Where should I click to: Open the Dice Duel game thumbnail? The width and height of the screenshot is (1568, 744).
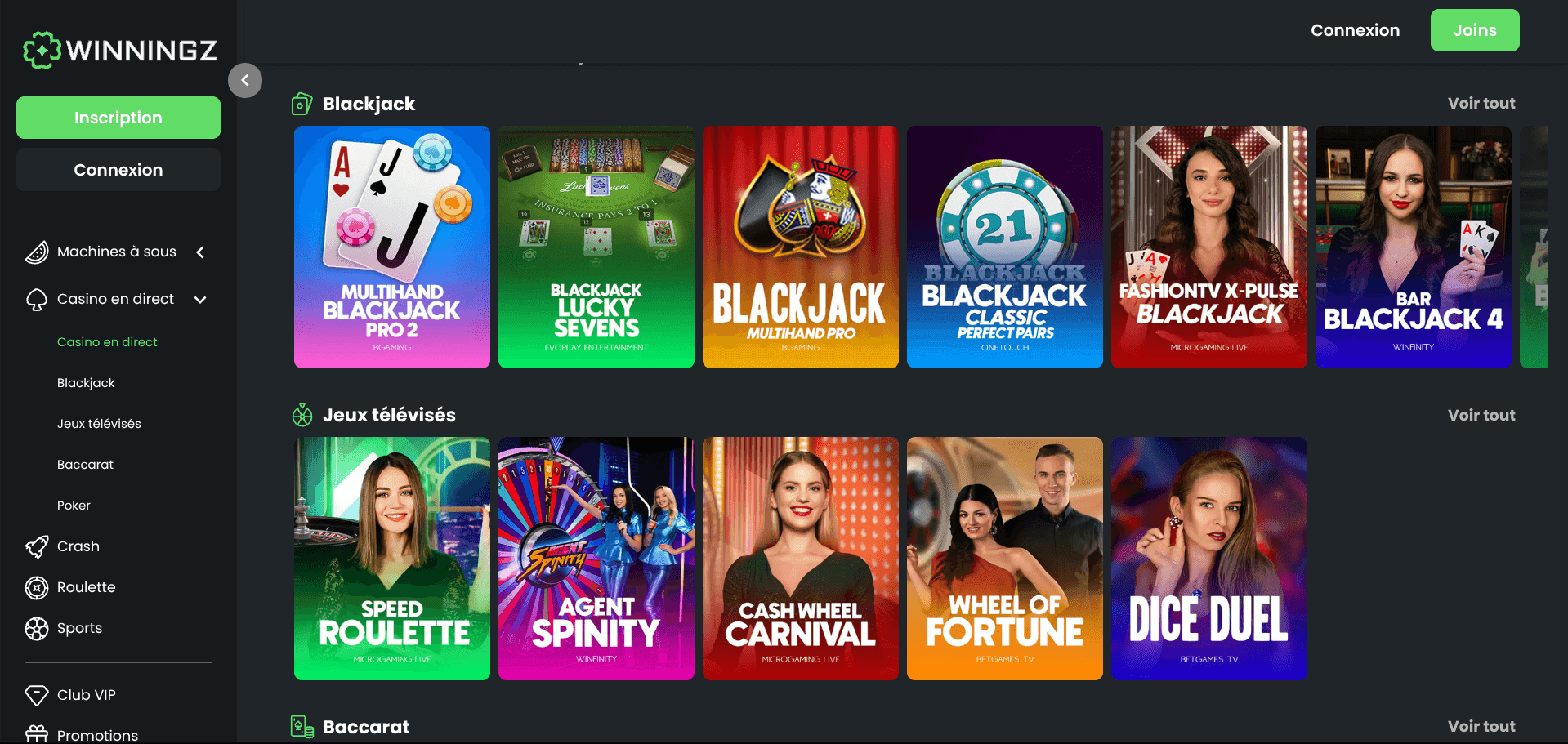pyautogui.click(x=1209, y=559)
